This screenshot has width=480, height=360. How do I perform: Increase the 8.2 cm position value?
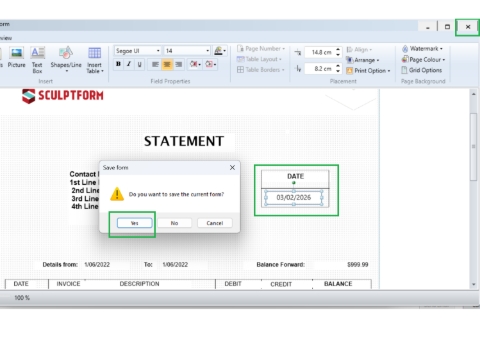(338, 66)
